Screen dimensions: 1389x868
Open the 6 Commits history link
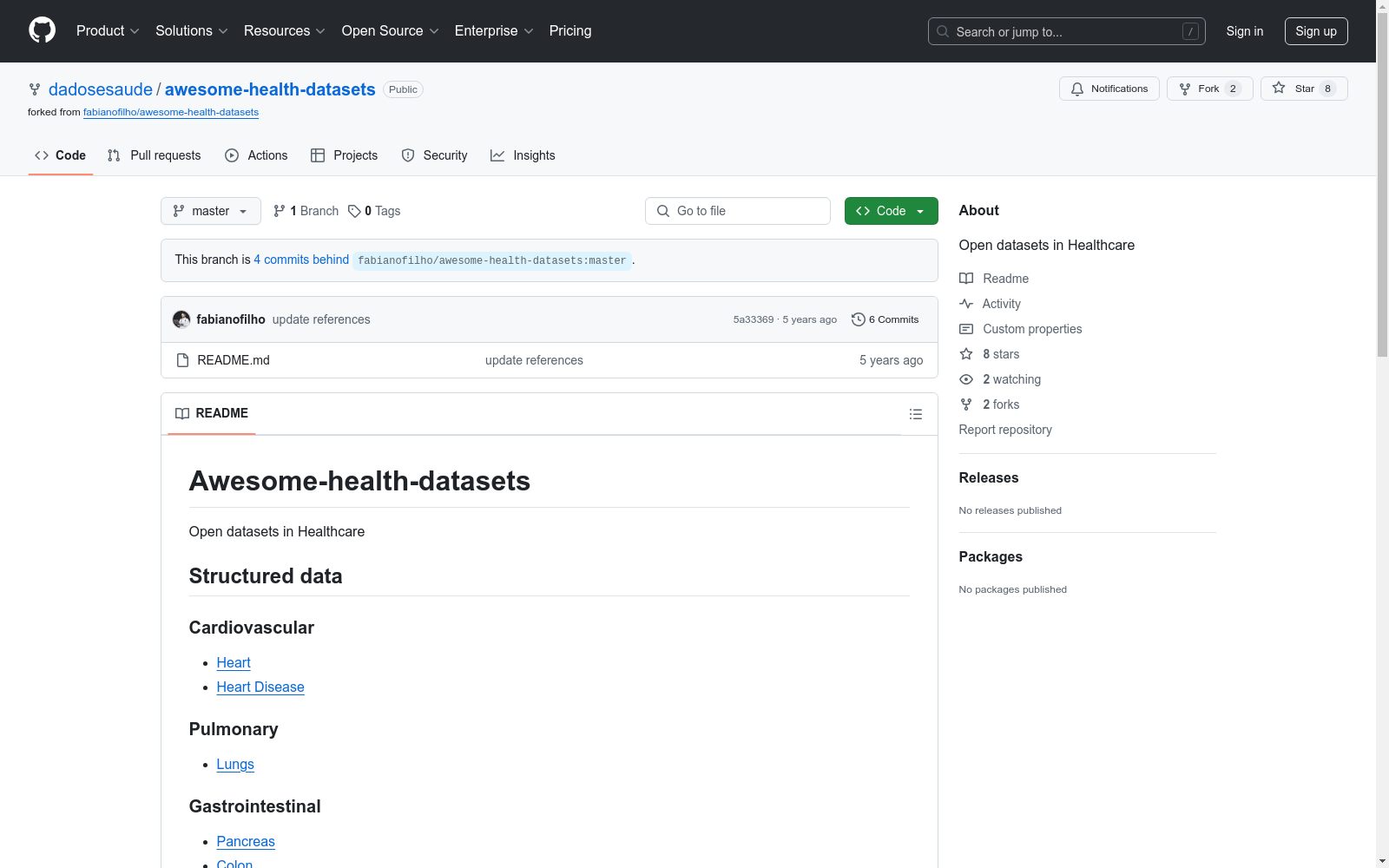(x=885, y=319)
